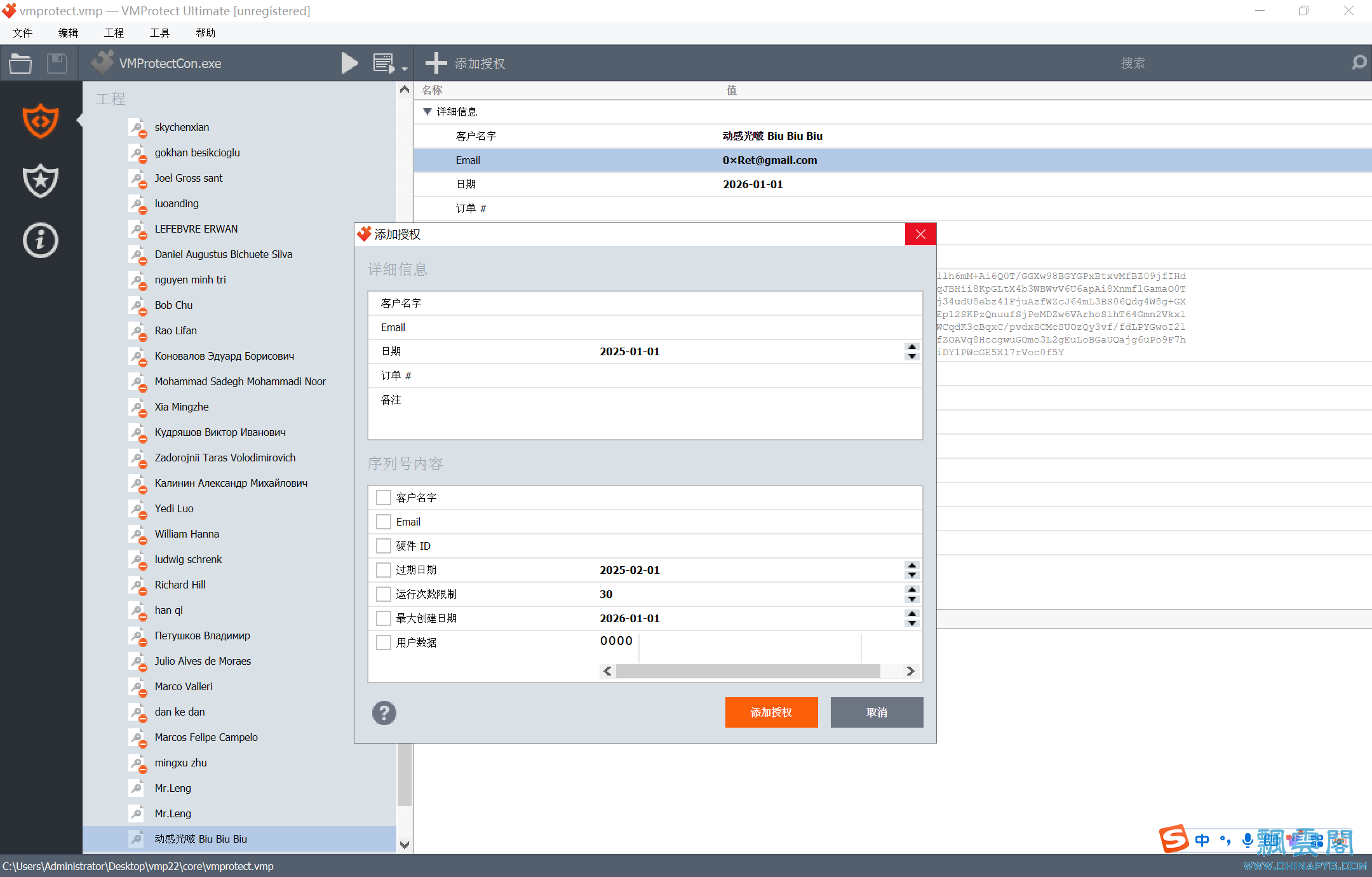The image size is (1372, 877).
Task: Click 添加授权 in the toolbar
Action: (x=480, y=64)
